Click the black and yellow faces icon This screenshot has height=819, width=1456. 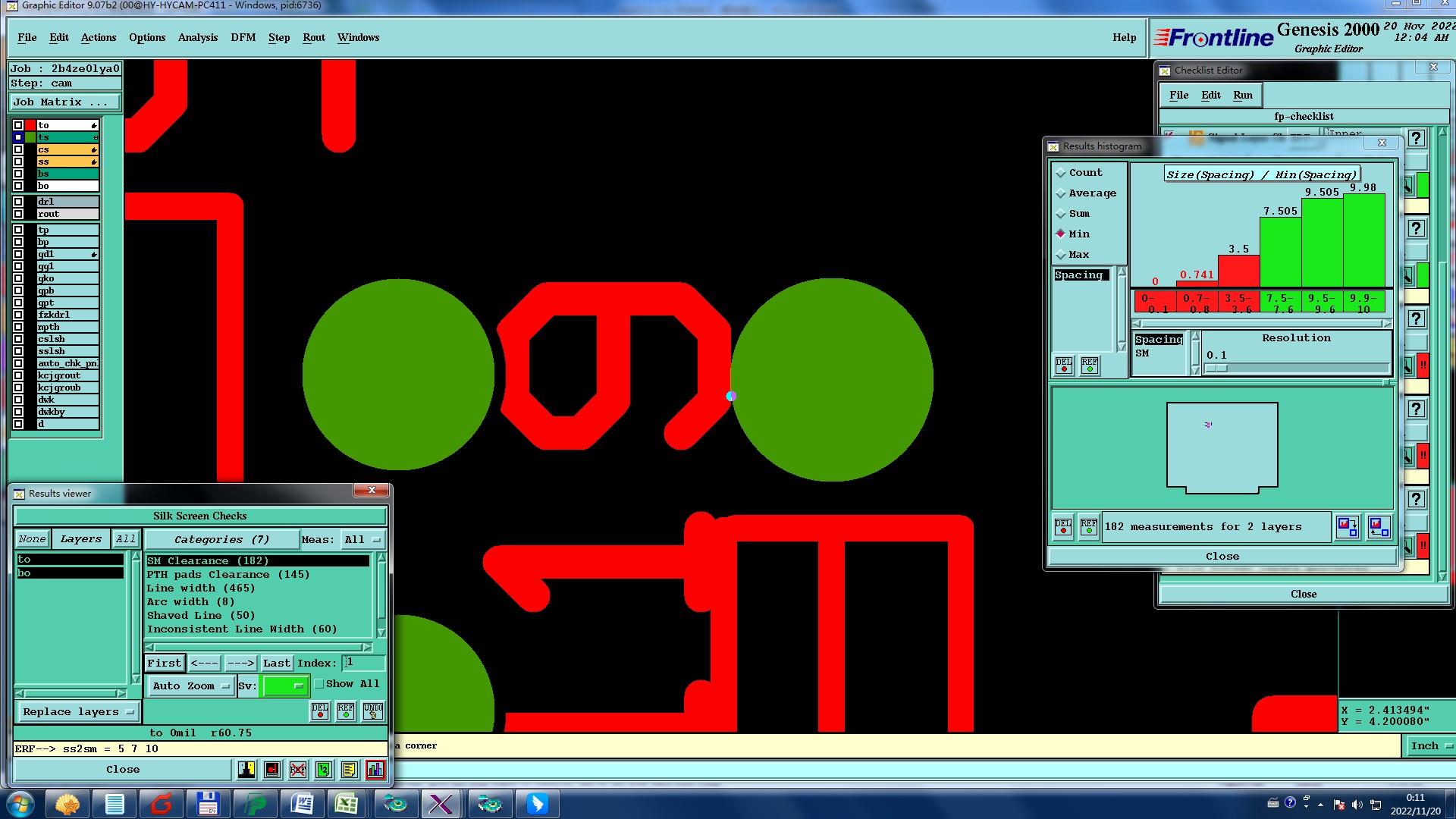[x=246, y=770]
